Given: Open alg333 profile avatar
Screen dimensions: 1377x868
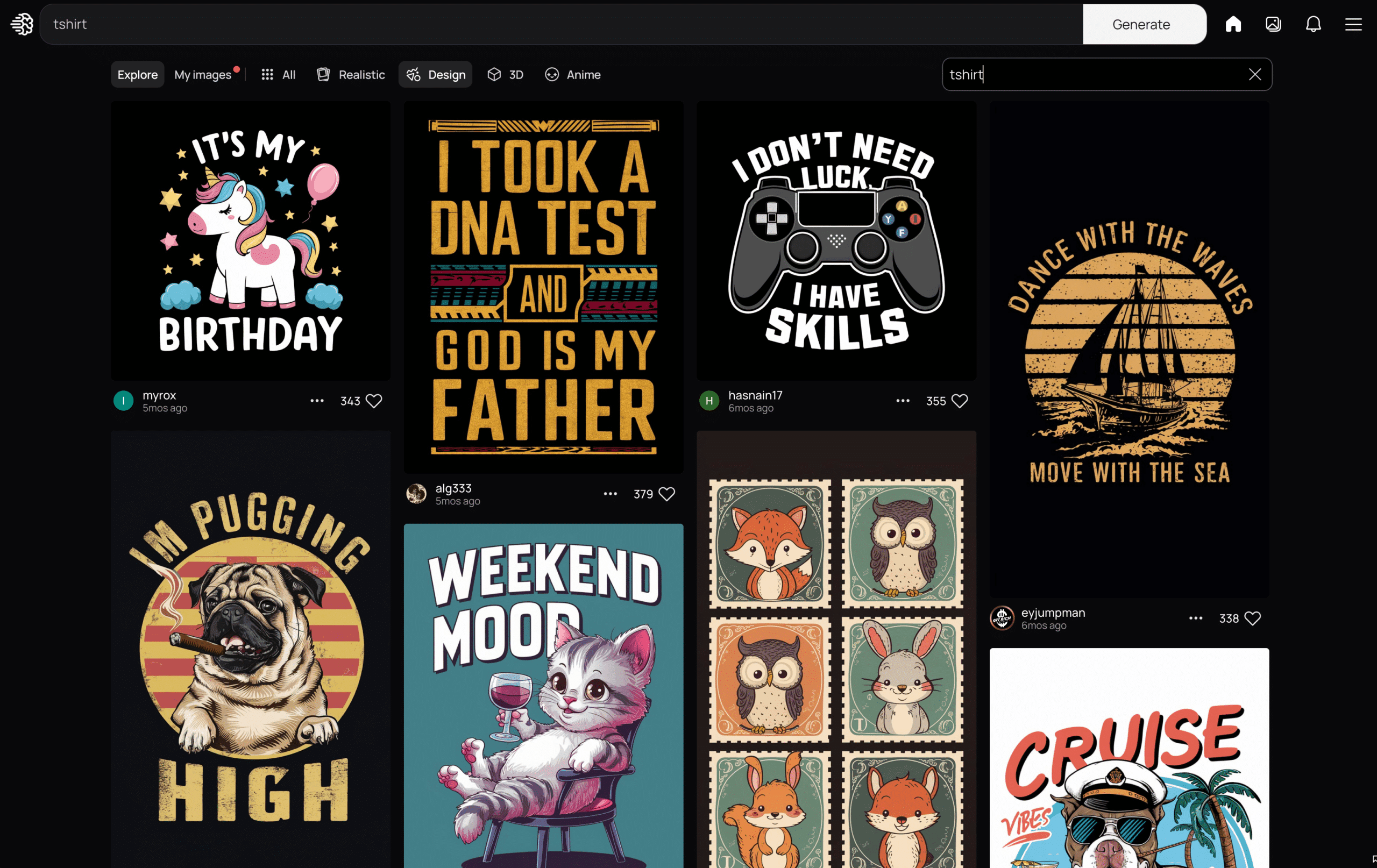Looking at the screenshot, I should [x=416, y=494].
